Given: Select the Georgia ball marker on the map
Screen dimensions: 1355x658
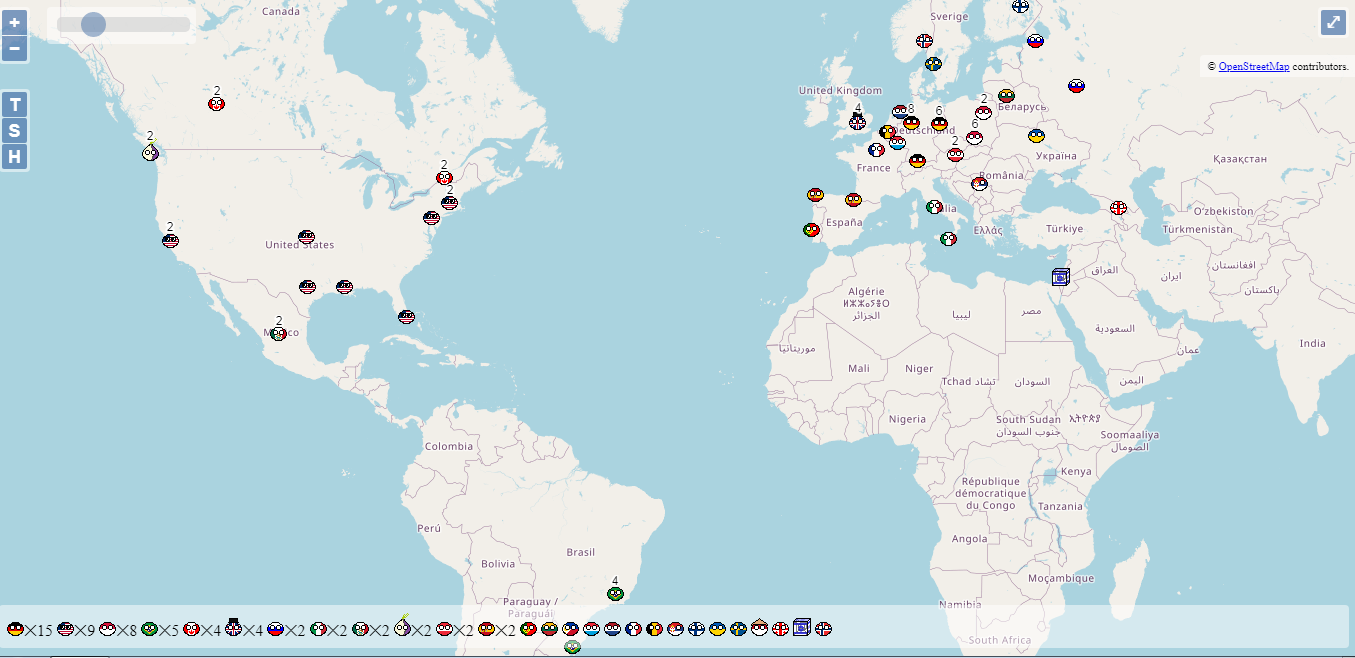Looking at the screenshot, I should click(x=1118, y=208).
